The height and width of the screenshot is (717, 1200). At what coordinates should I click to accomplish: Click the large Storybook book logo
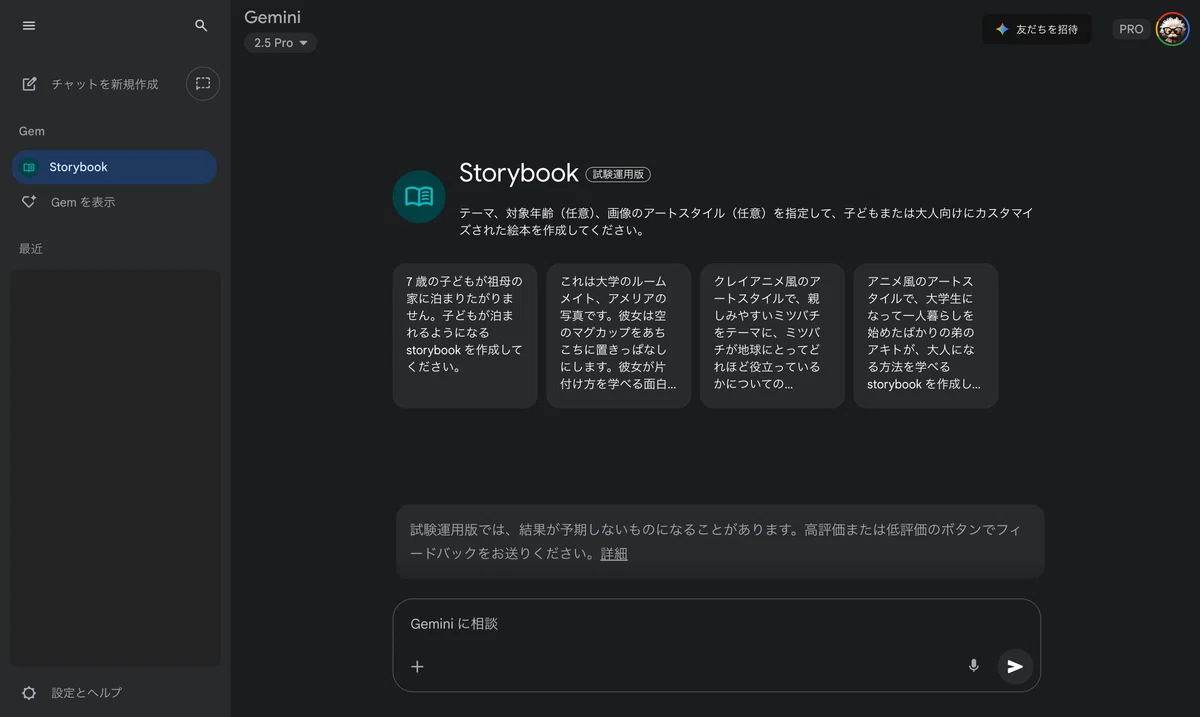tap(419, 196)
